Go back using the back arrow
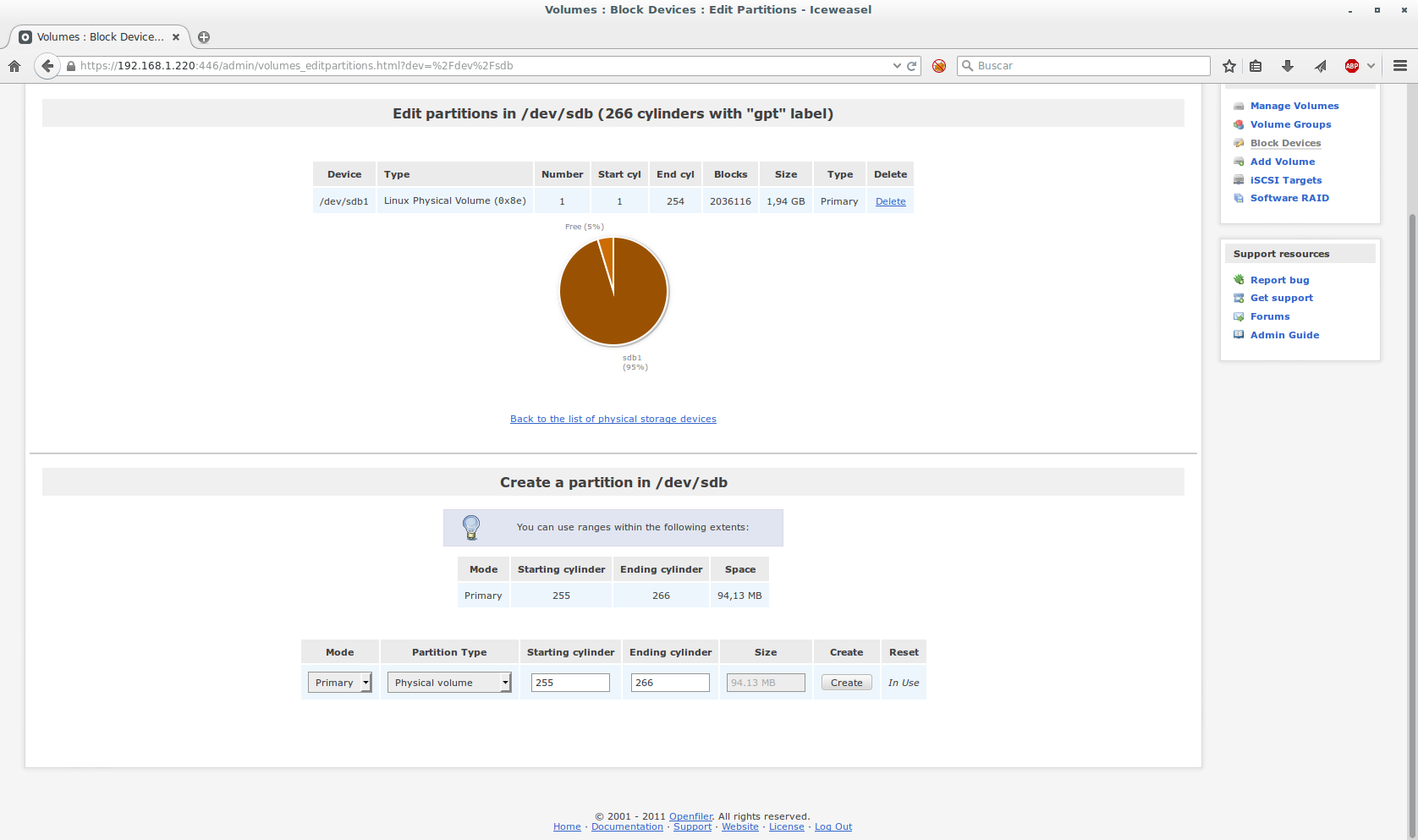 click(47, 66)
